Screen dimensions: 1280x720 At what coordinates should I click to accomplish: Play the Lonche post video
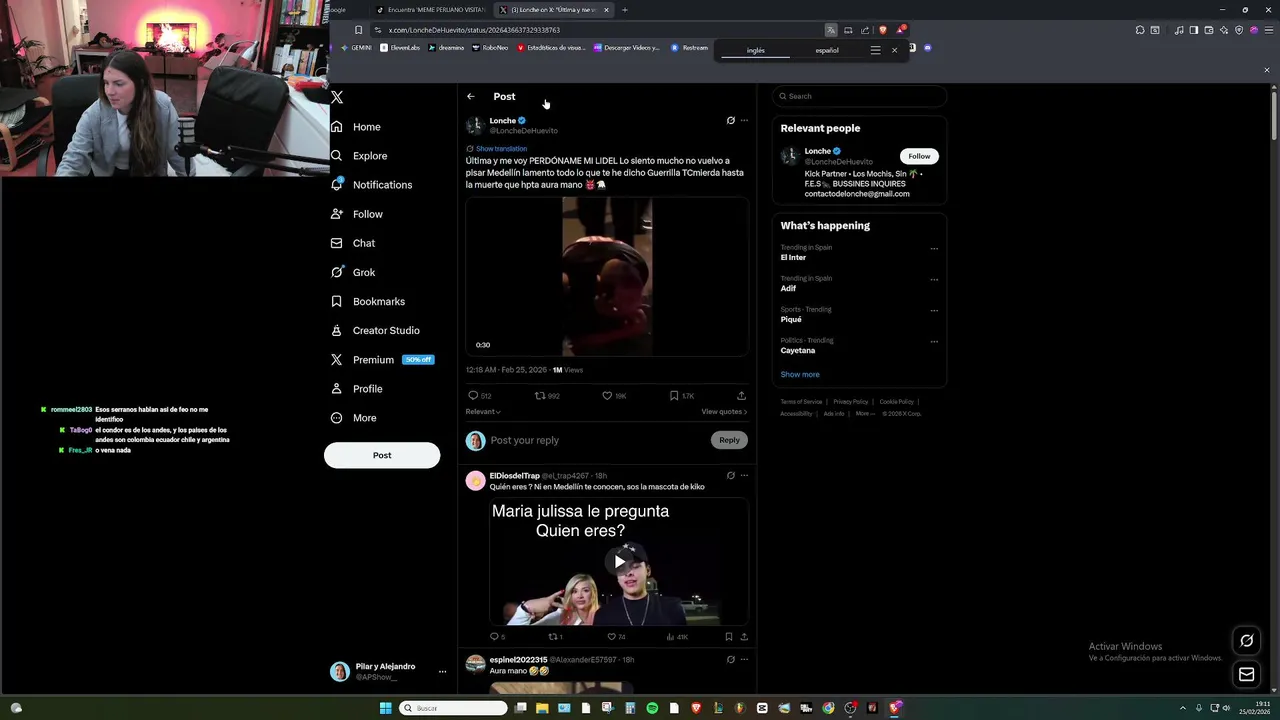[x=607, y=277]
